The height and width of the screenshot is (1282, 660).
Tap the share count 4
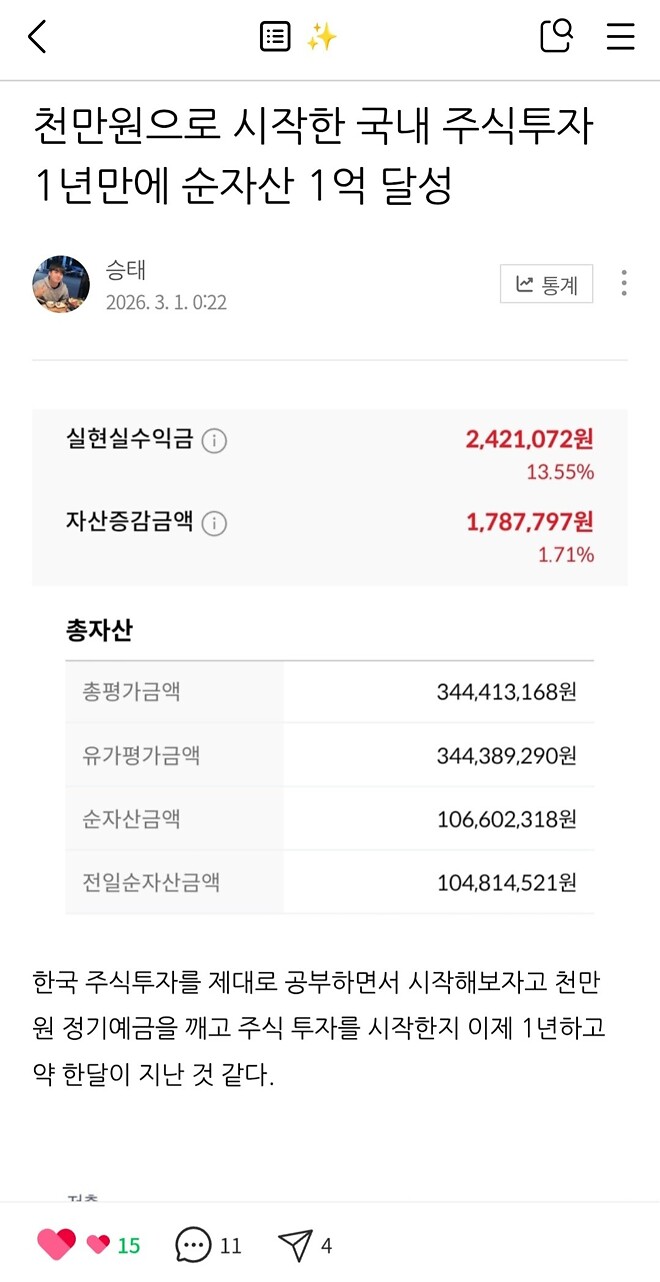pos(324,1245)
